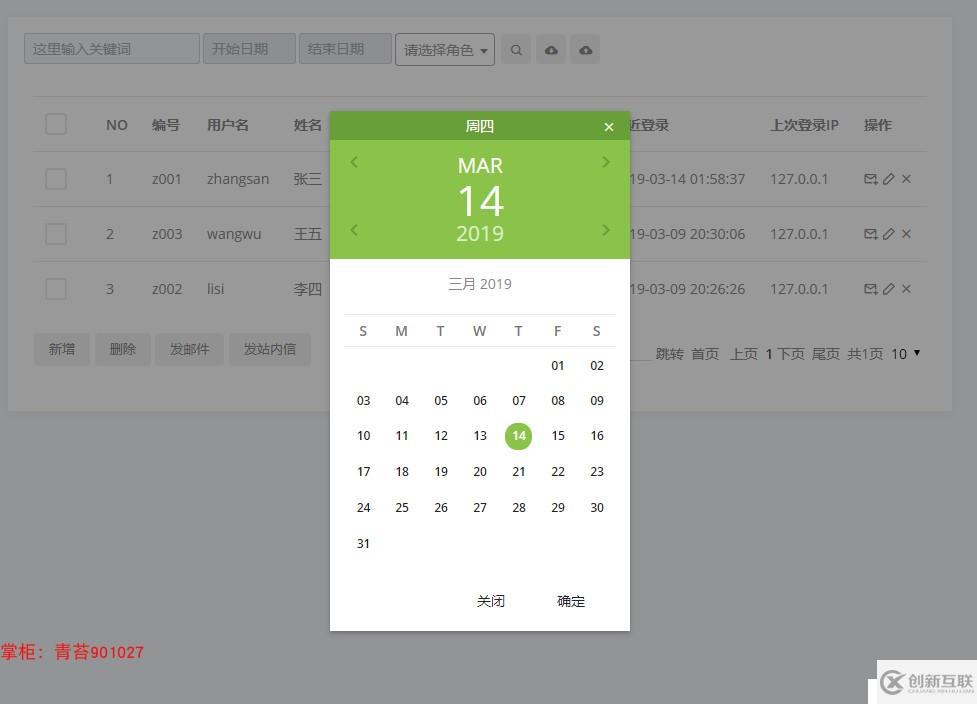Click the search magnifier icon
This screenshot has height=704, width=977.
[516, 50]
